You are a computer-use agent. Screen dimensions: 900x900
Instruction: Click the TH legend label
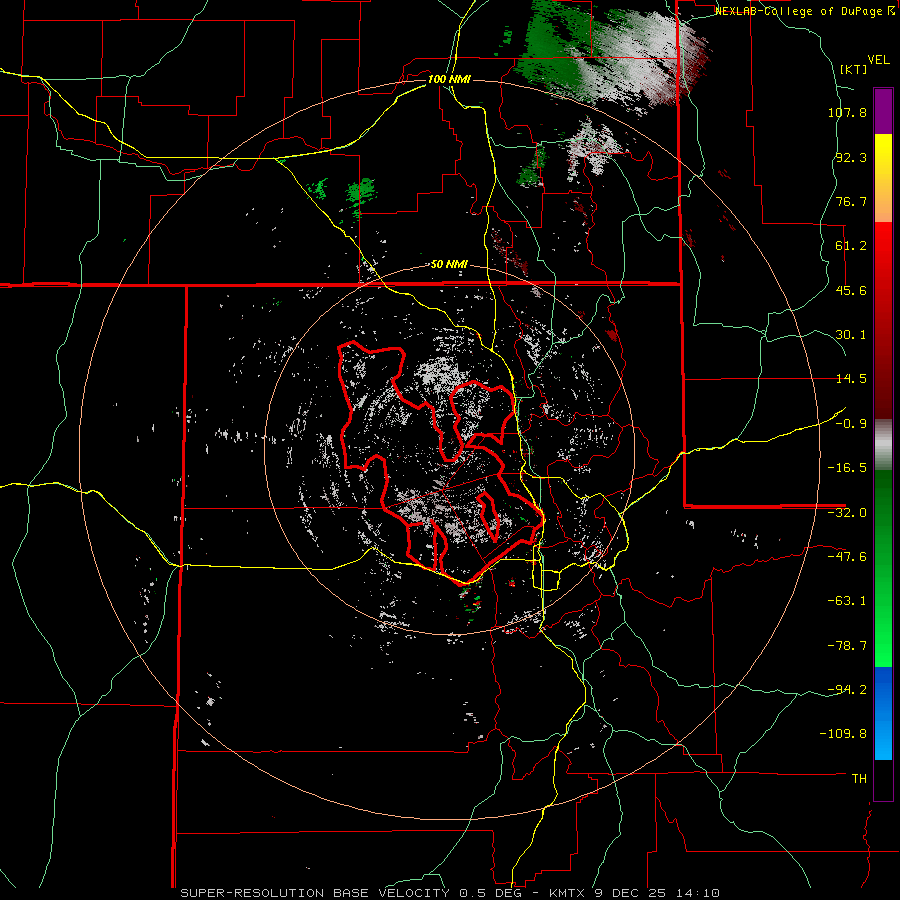coord(859,779)
